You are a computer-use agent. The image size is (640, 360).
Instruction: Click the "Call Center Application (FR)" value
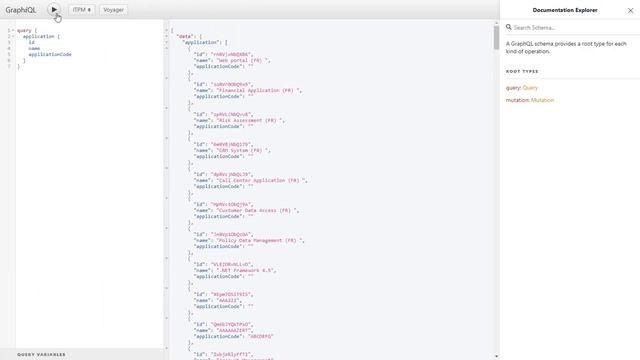coord(261,180)
